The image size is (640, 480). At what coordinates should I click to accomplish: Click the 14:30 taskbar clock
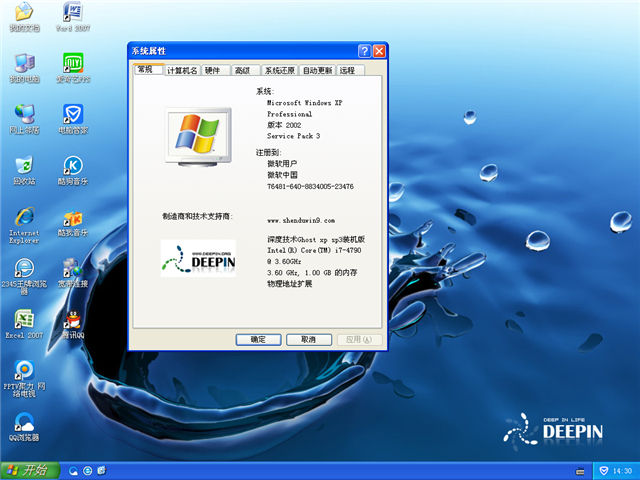click(x=622, y=471)
